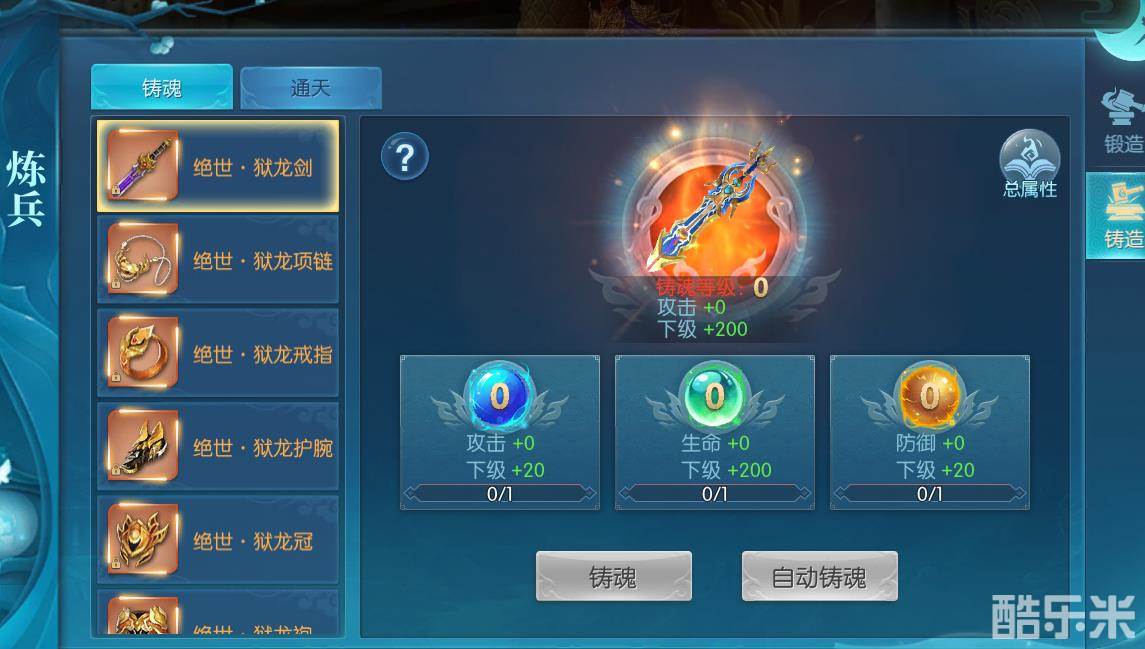Select the green 生命 life orb

[714, 396]
